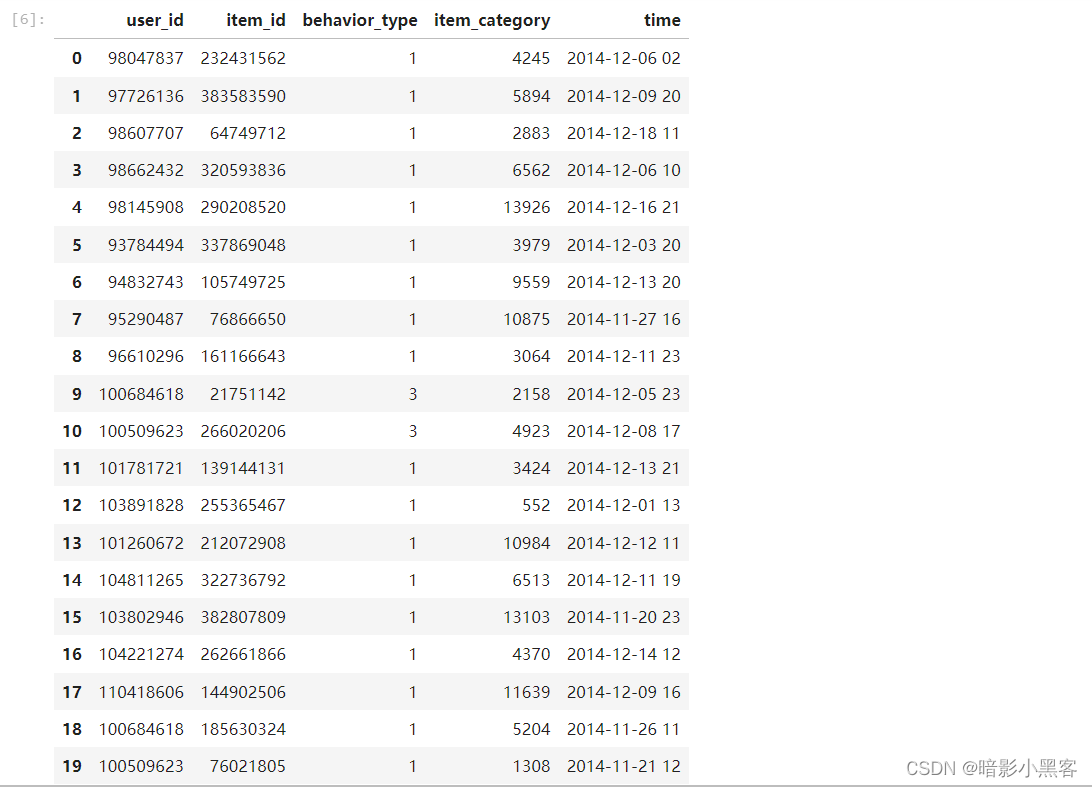Click the user_id column header
The height and width of the screenshot is (787, 1092).
pos(155,20)
